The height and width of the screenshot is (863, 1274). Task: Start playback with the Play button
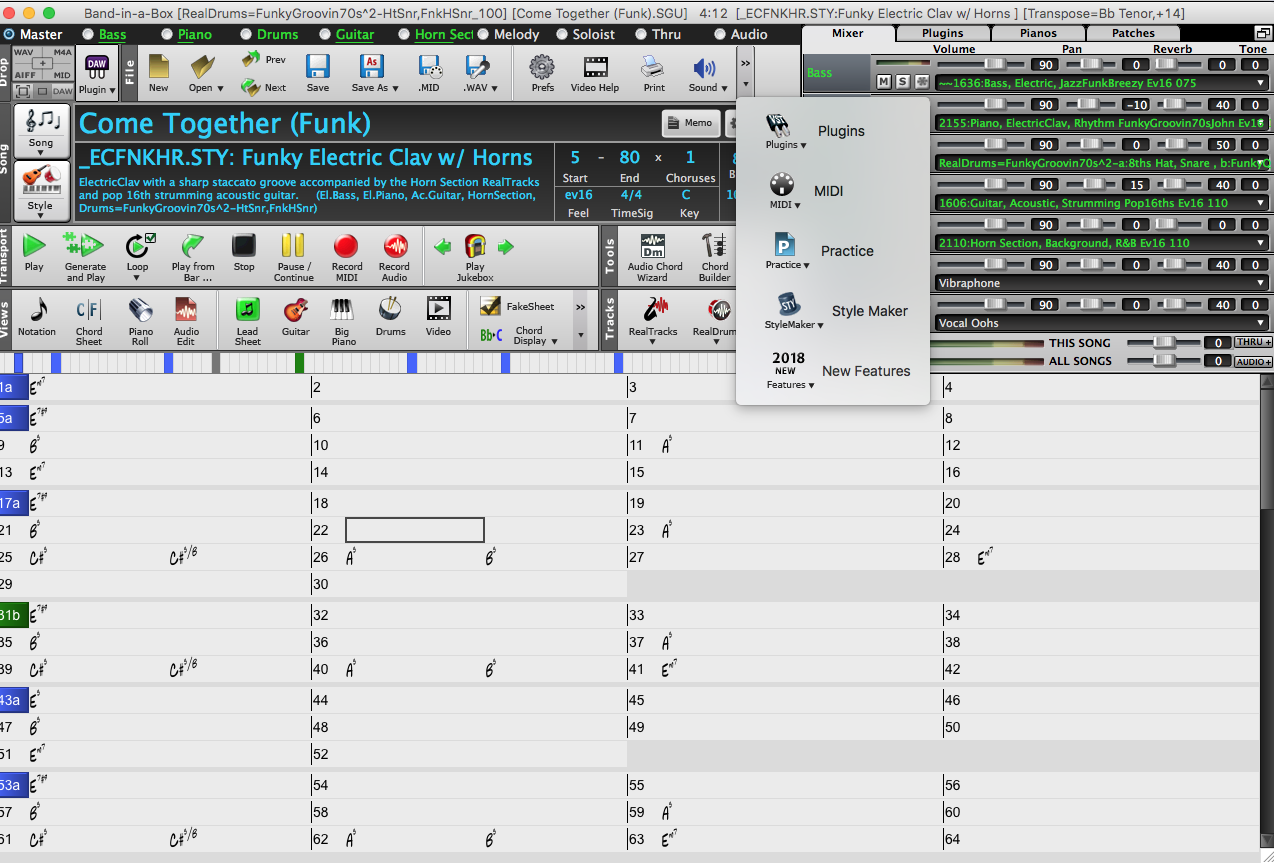[x=34, y=254]
